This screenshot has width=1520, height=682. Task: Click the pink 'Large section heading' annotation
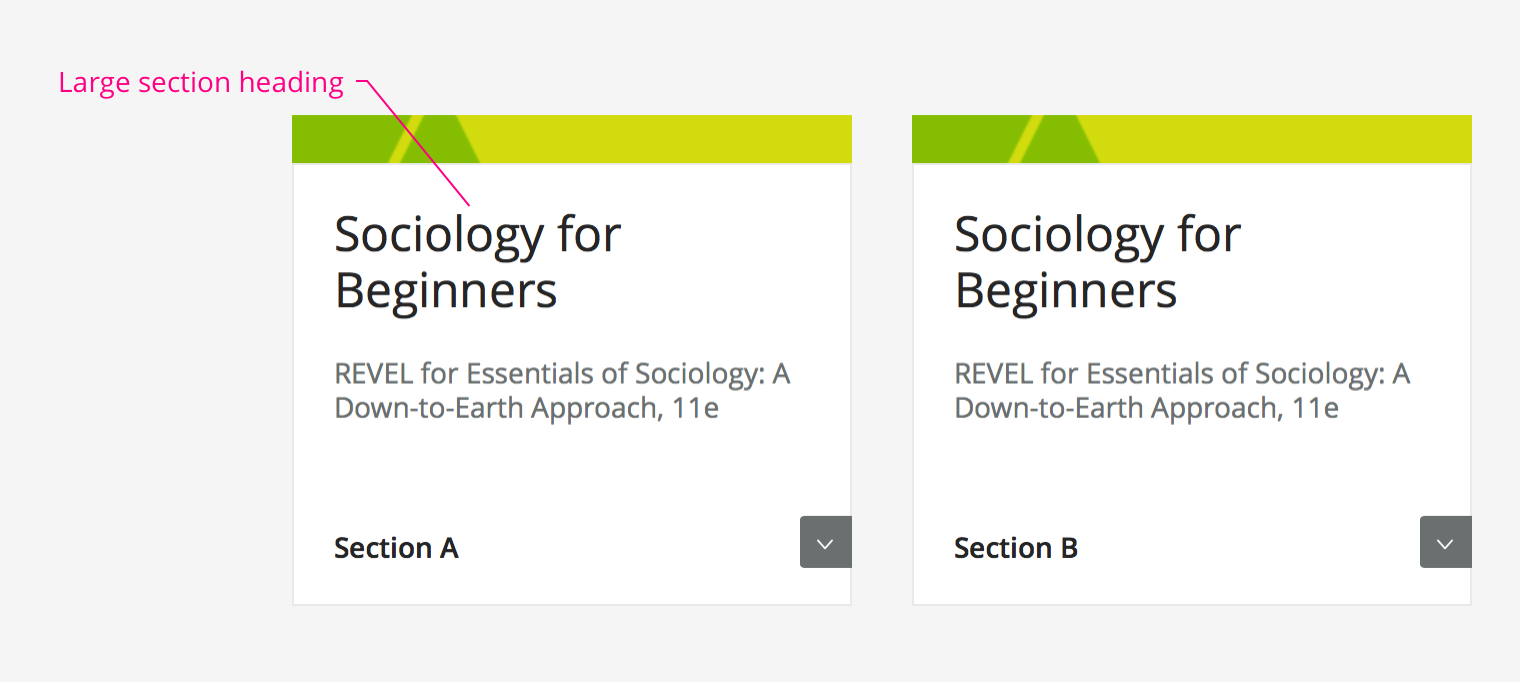pos(201,83)
